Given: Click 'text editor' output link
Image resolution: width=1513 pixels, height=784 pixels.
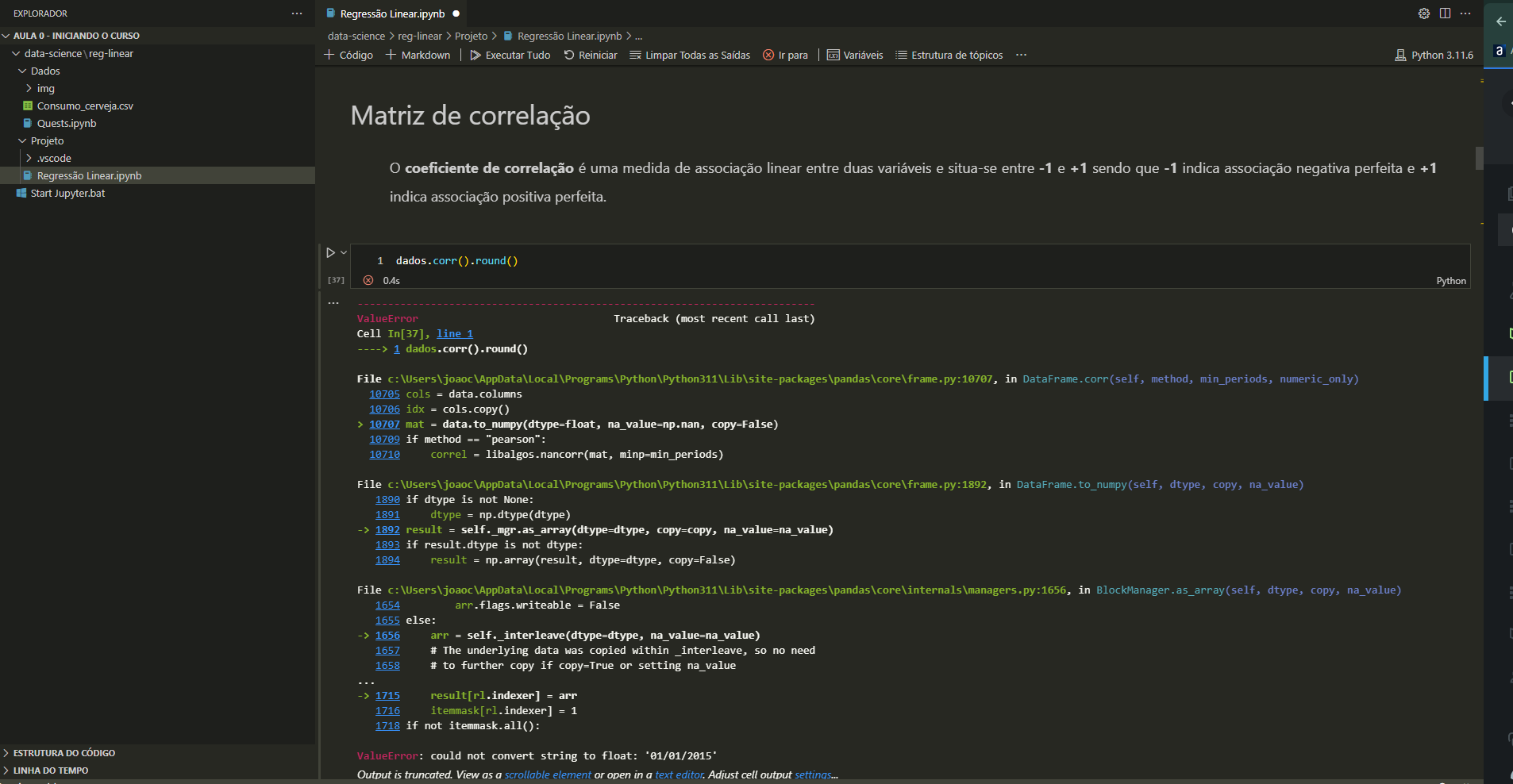Looking at the screenshot, I should point(679,774).
